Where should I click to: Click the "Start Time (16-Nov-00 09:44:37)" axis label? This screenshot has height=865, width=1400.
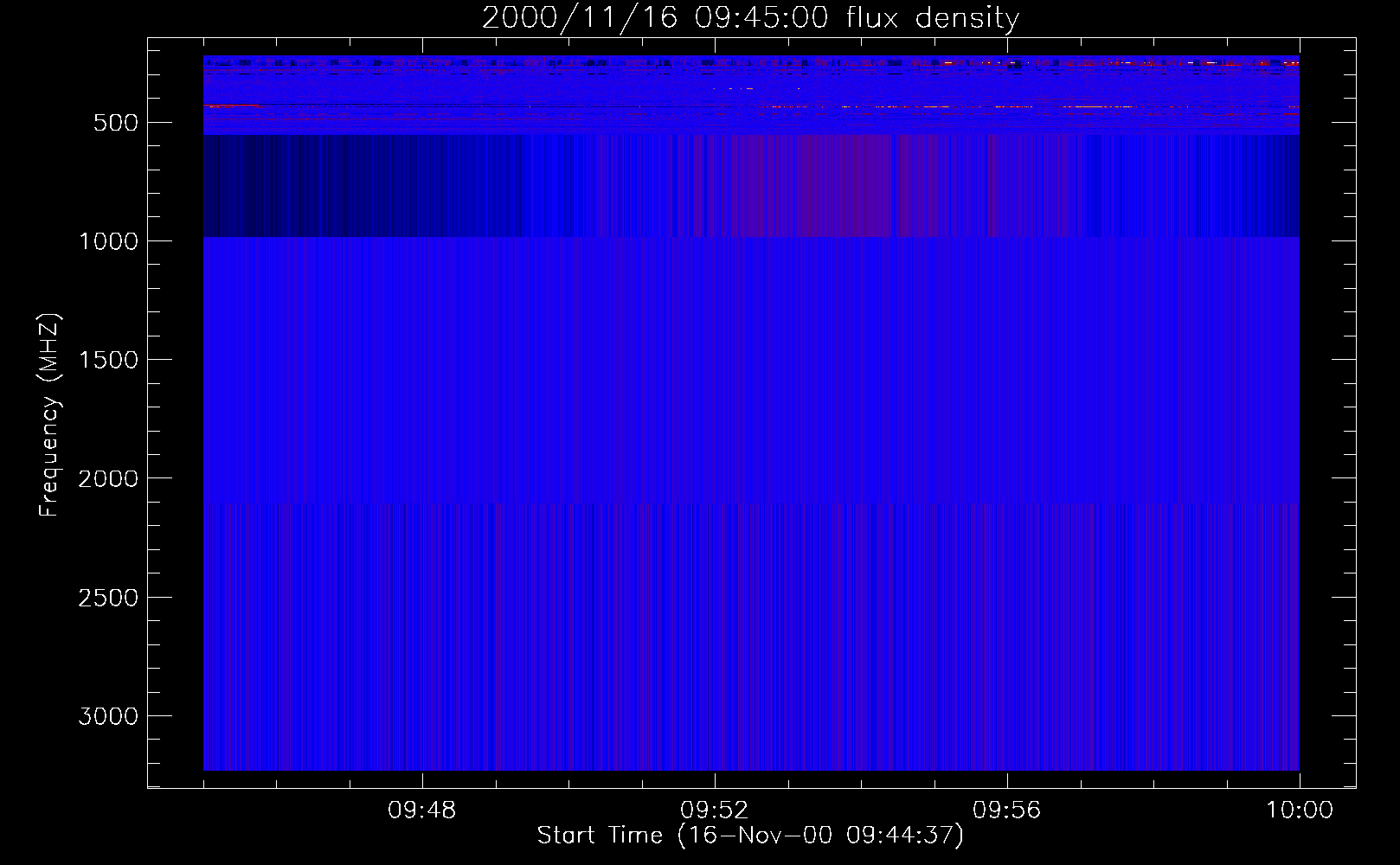point(750,836)
